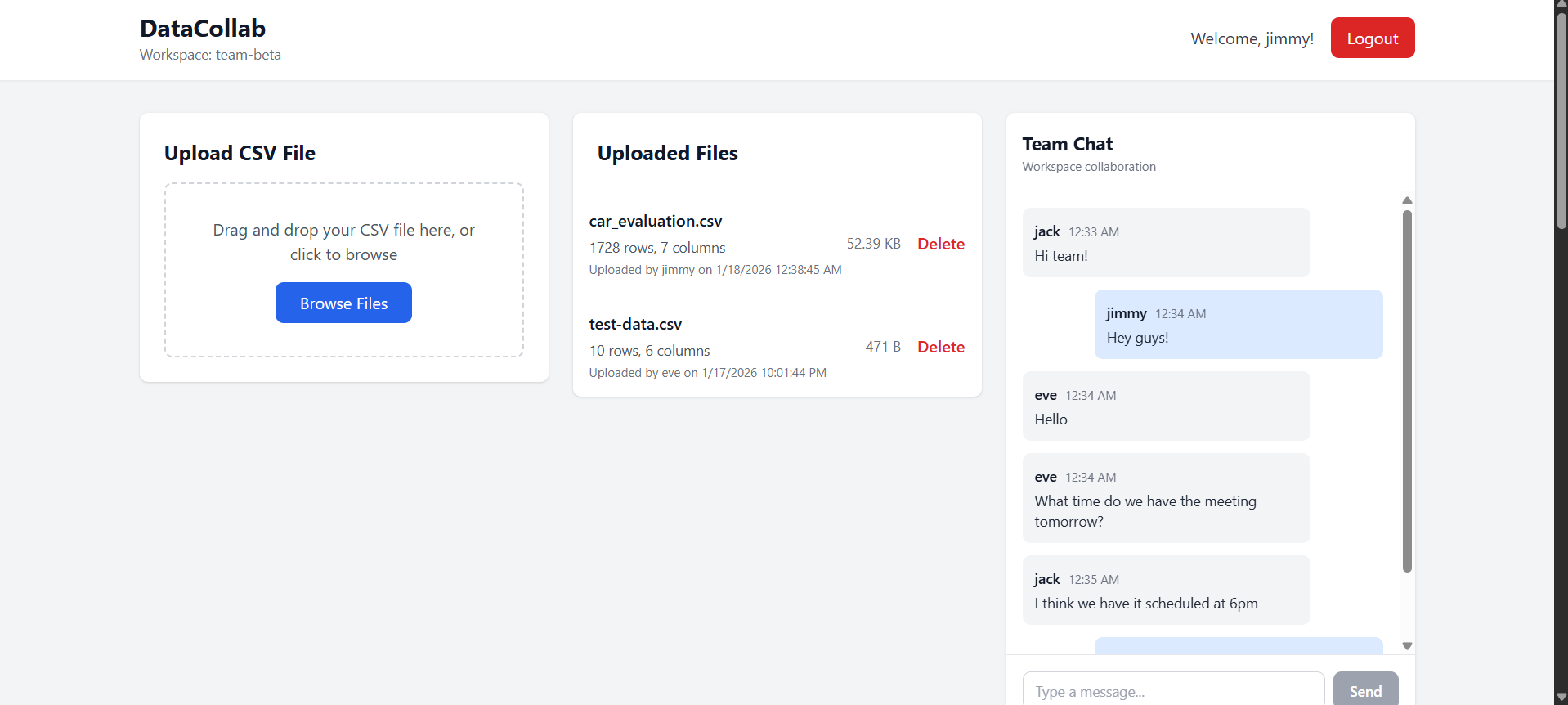Click the red Logout button
Image resolution: width=1568 pixels, height=705 pixels.
click(x=1372, y=38)
